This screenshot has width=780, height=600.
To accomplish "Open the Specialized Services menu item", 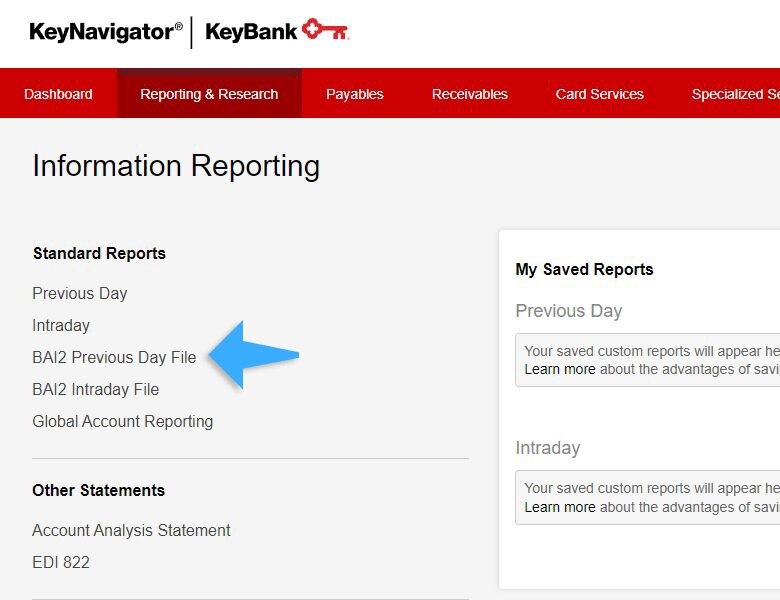I will (735, 94).
